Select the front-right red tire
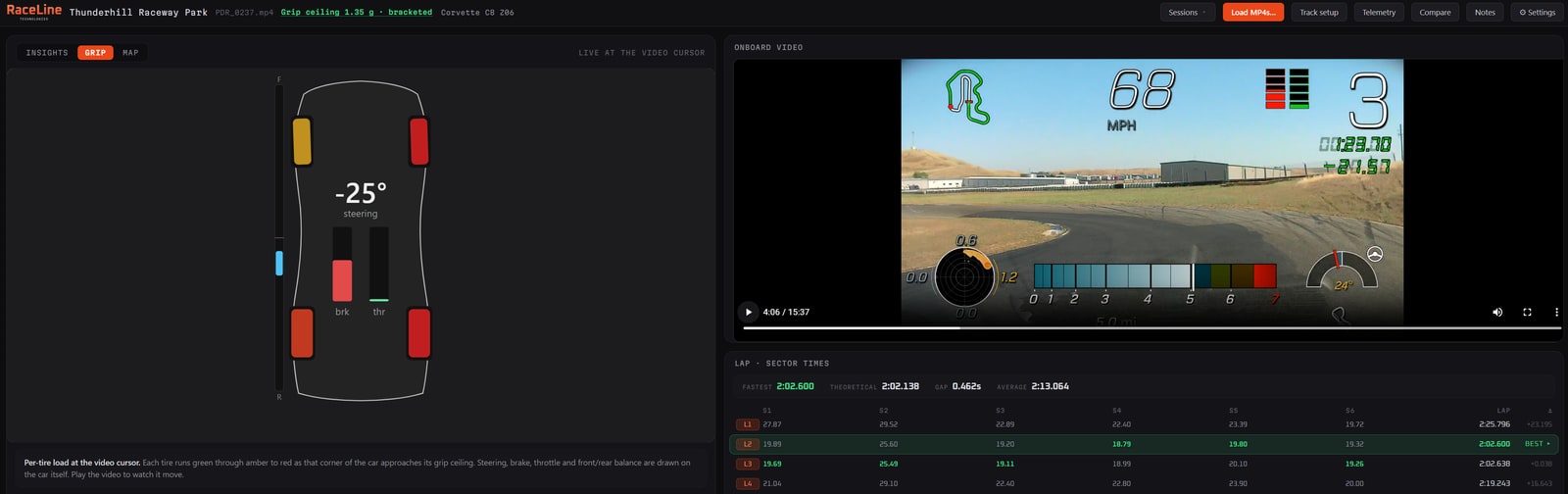1568x494 pixels. [418, 141]
